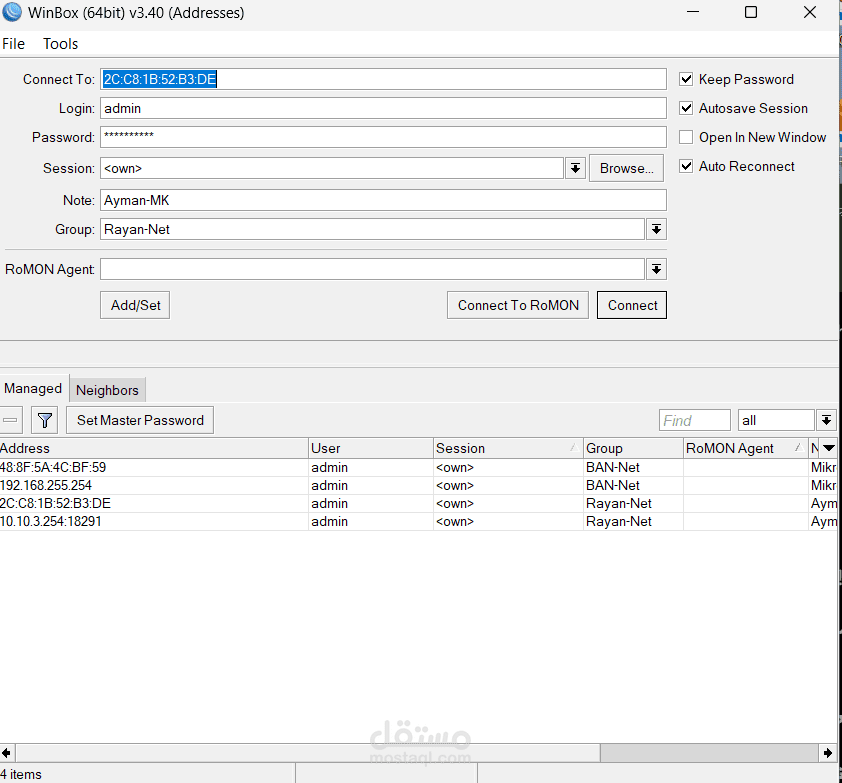
Task: Click the empty RoMON Agent field
Action: (x=372, y=270)
